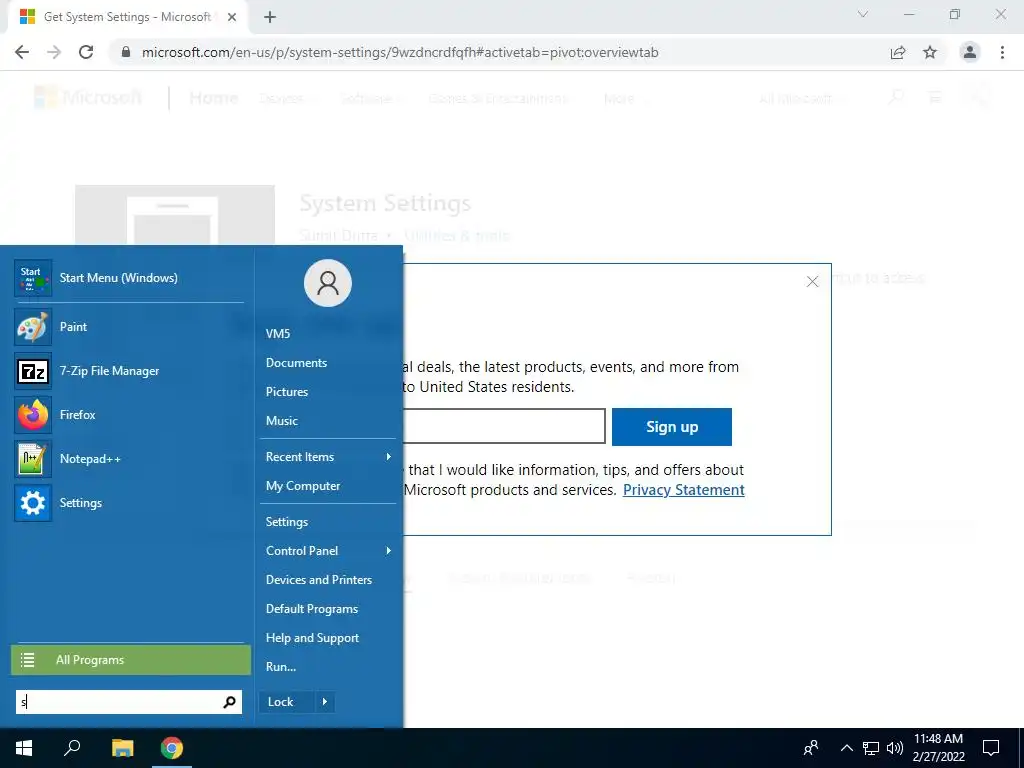Open Music from start menu
Viewport: 1024px width, 768px height.
[x=281, y=421]
